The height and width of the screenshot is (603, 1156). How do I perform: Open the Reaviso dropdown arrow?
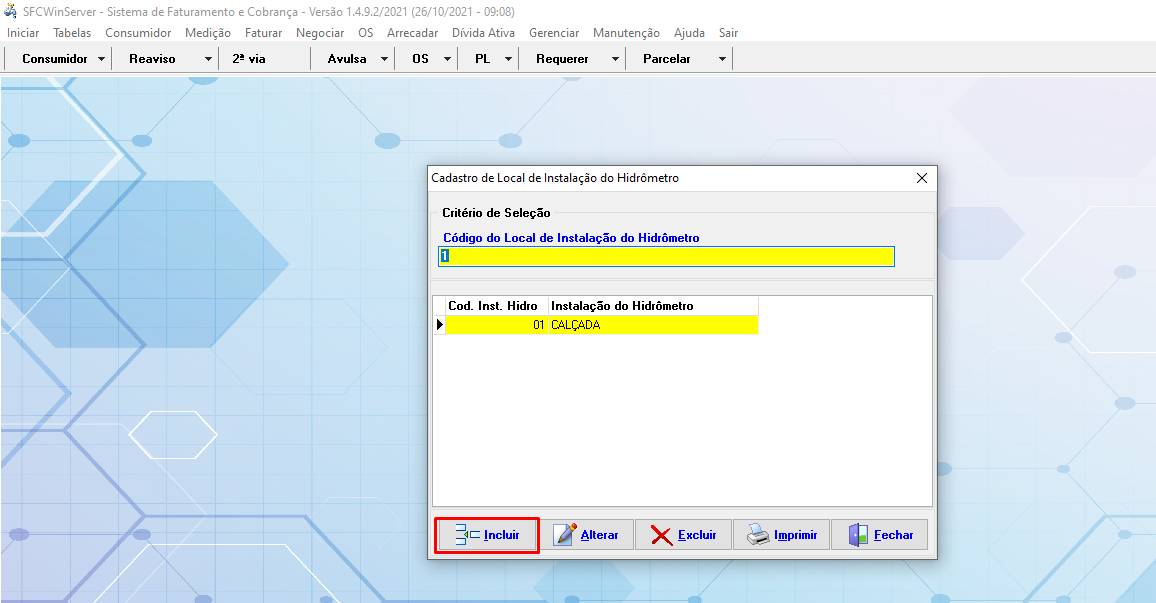coord(208,59)
